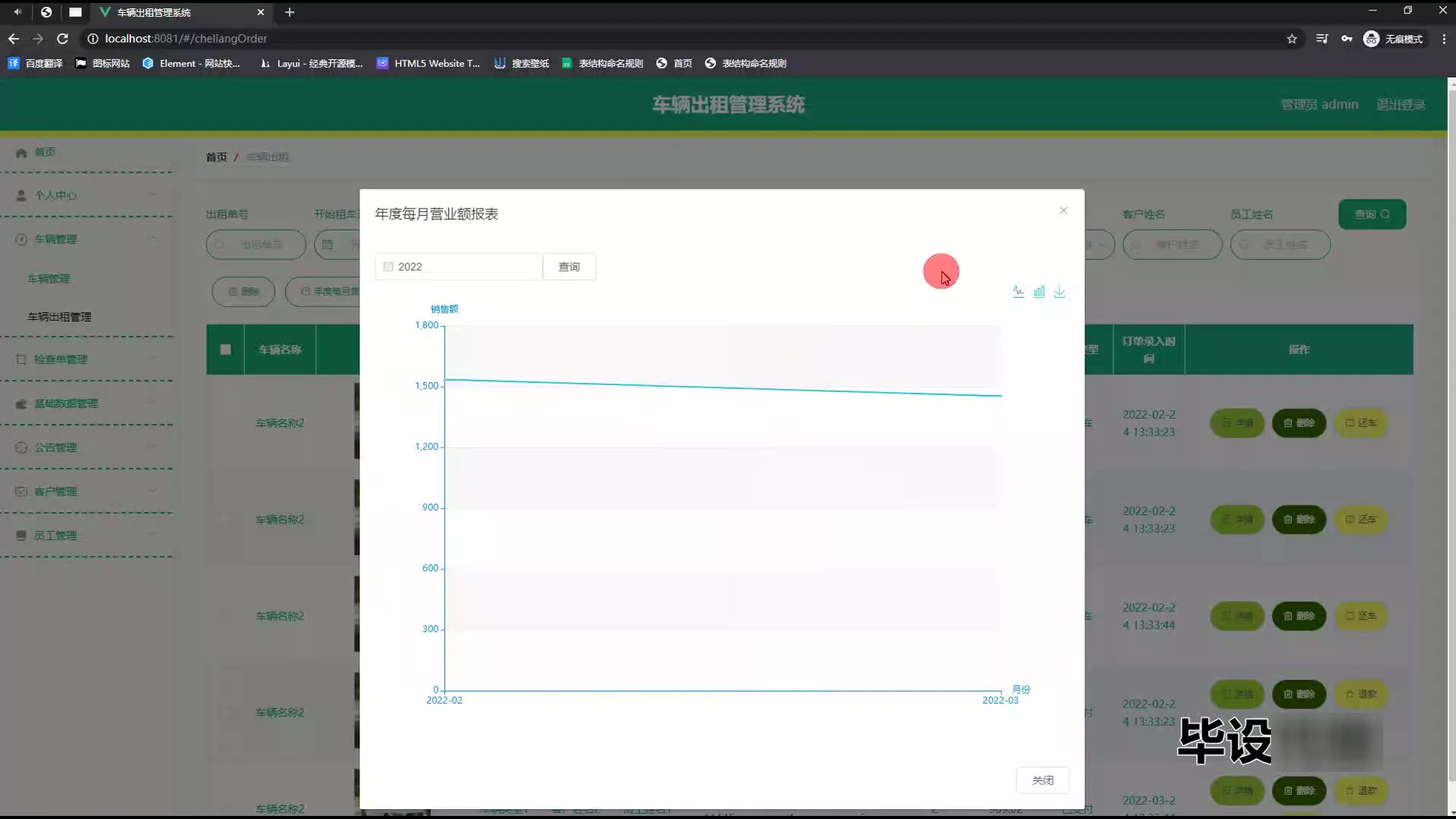Viewport: 1456px width, 819px height.
Task: Save chart as image download icon
Action: pos(1059,292)
